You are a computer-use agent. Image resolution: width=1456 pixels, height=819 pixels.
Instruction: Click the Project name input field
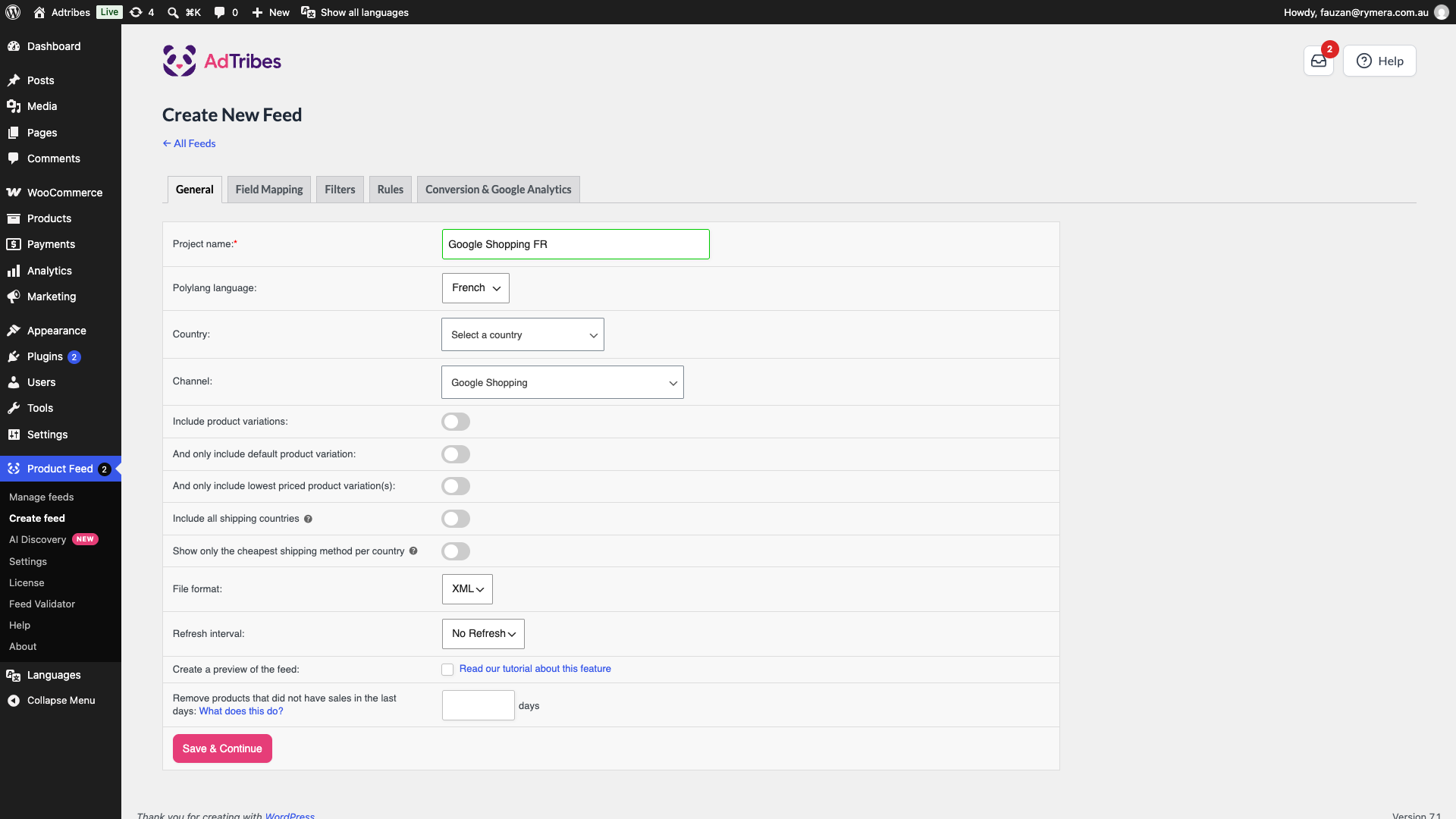[576, 244]
